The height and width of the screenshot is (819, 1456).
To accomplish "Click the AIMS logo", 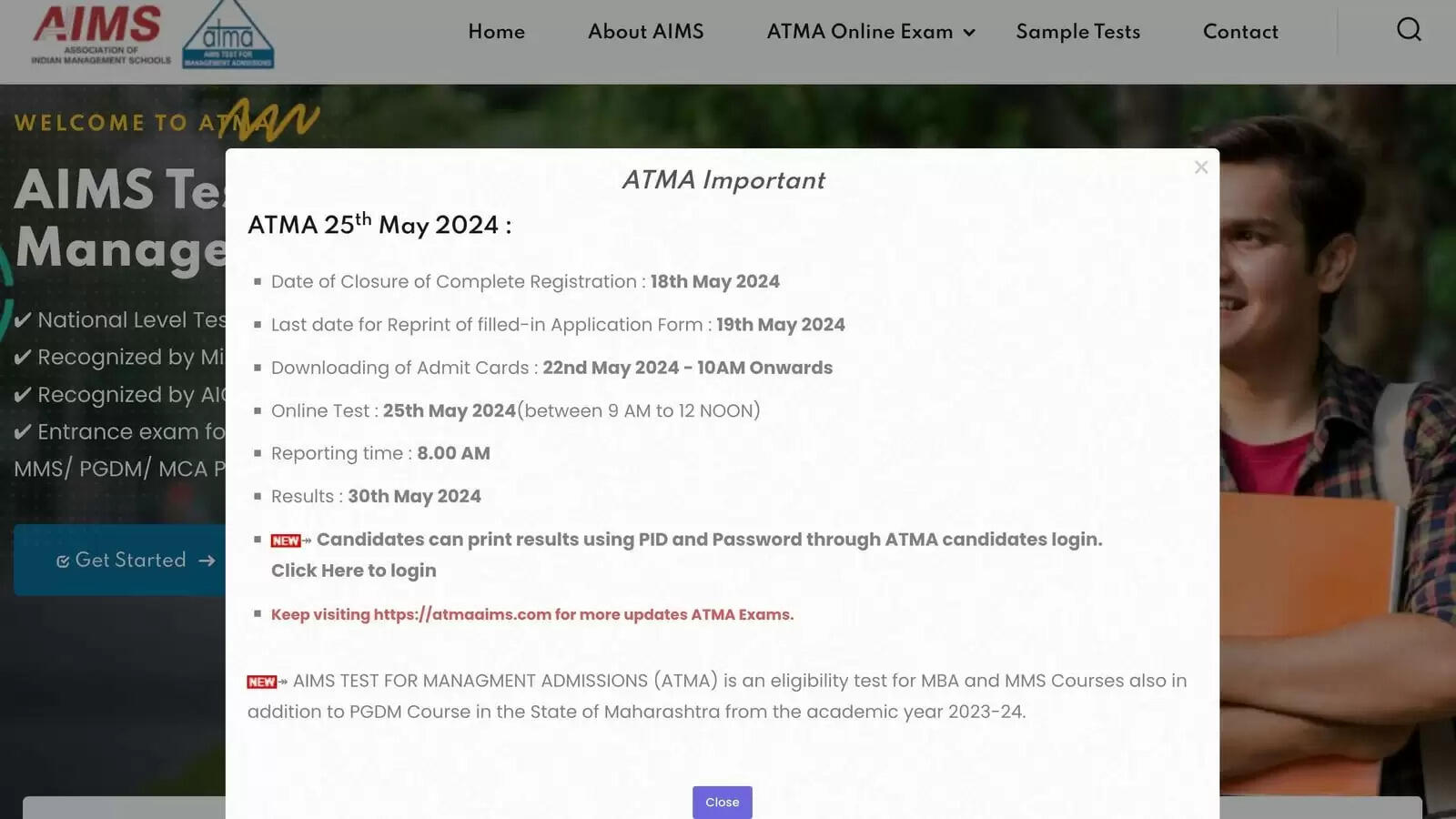I will 100,35.
